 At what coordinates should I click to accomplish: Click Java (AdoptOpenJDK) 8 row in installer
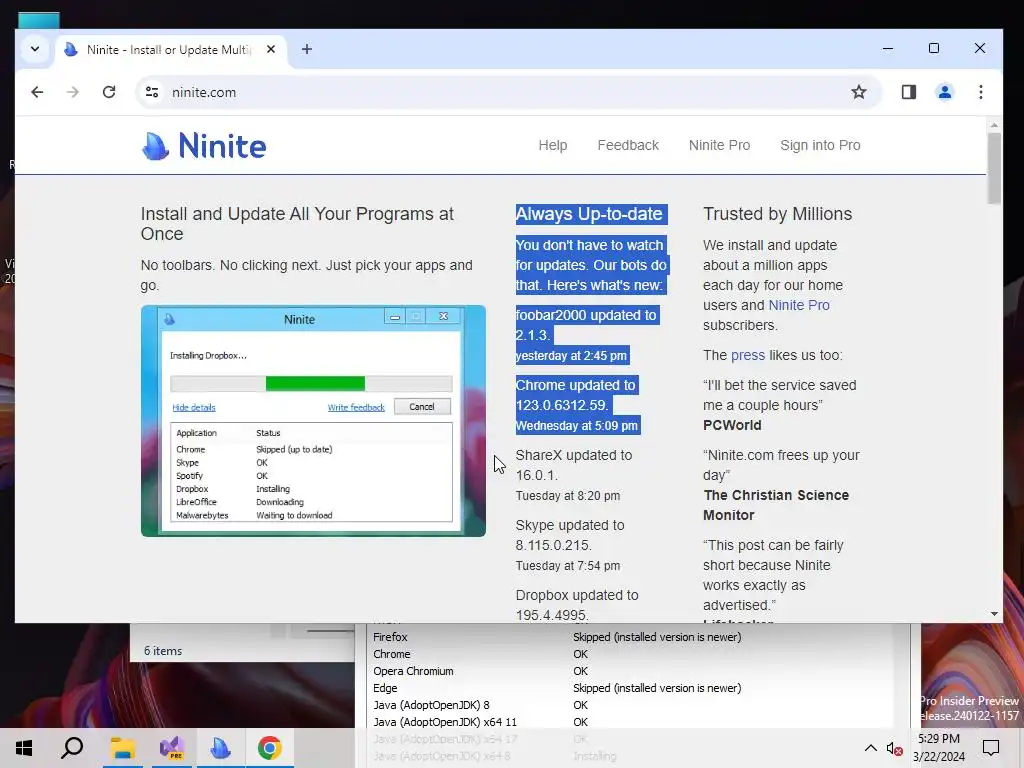click(630, 705)
